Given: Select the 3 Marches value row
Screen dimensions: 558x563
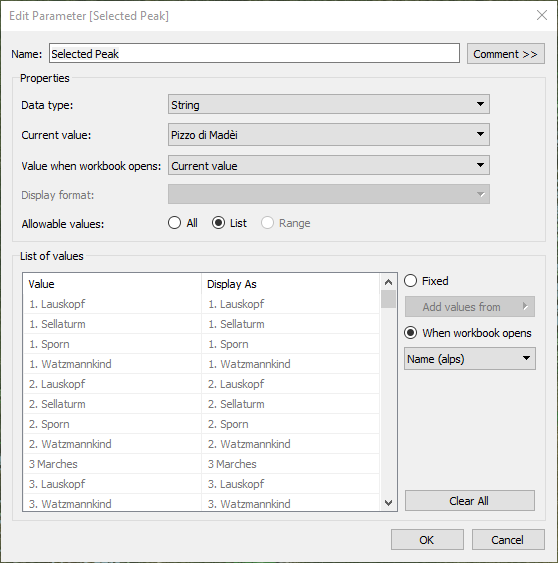Looking at the screenshot, I should coord(201,464).
